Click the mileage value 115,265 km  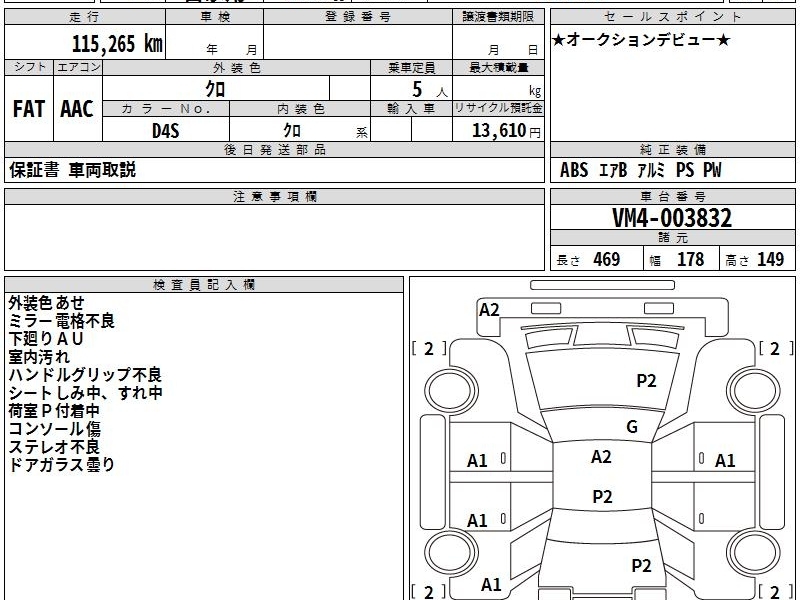click(117, 43)
